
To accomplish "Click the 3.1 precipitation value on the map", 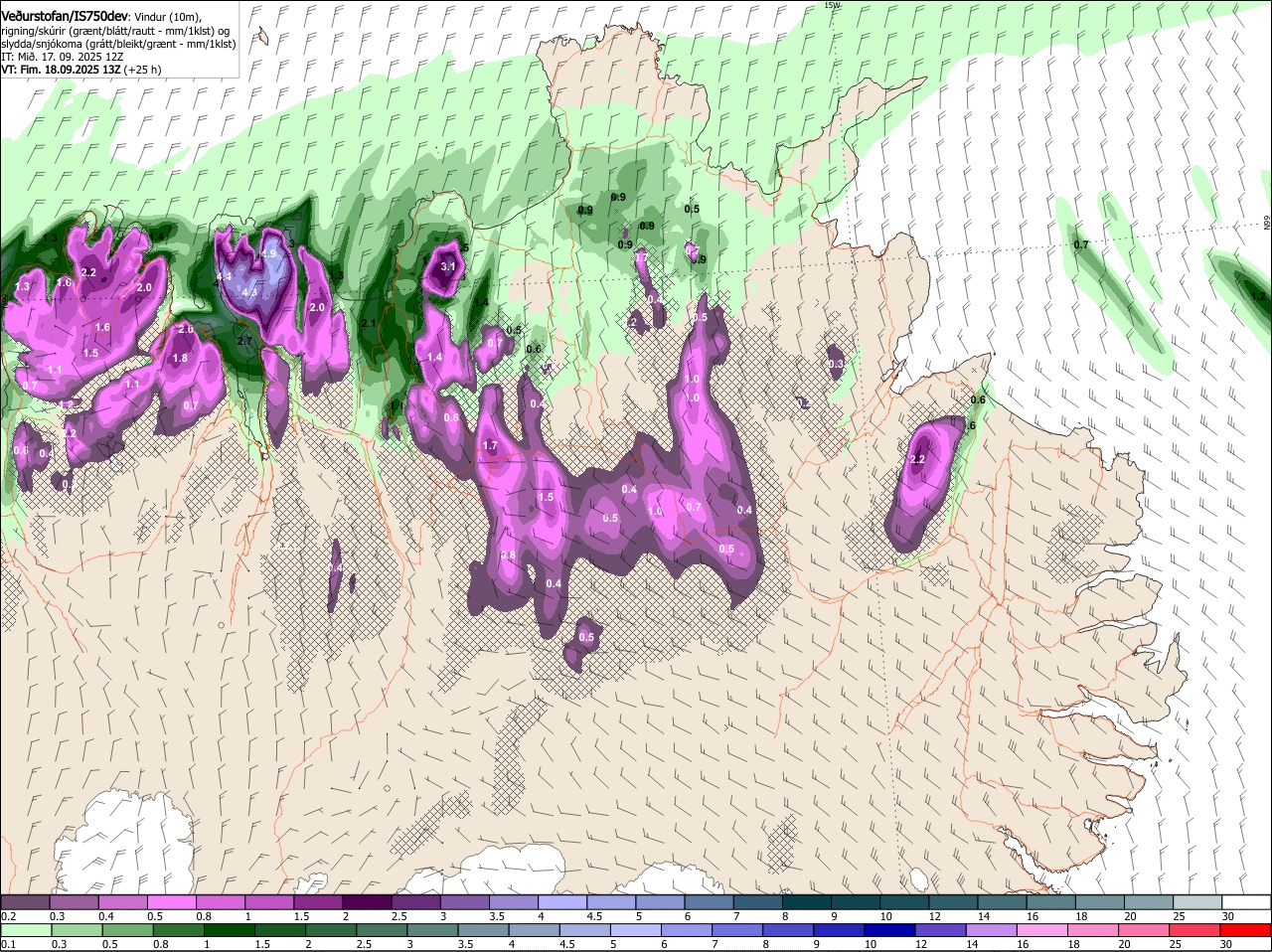I will click(448, 266).
